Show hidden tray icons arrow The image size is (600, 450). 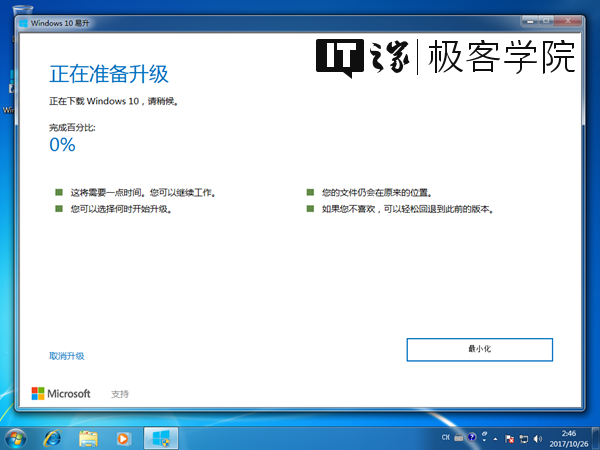click(496, 439)
